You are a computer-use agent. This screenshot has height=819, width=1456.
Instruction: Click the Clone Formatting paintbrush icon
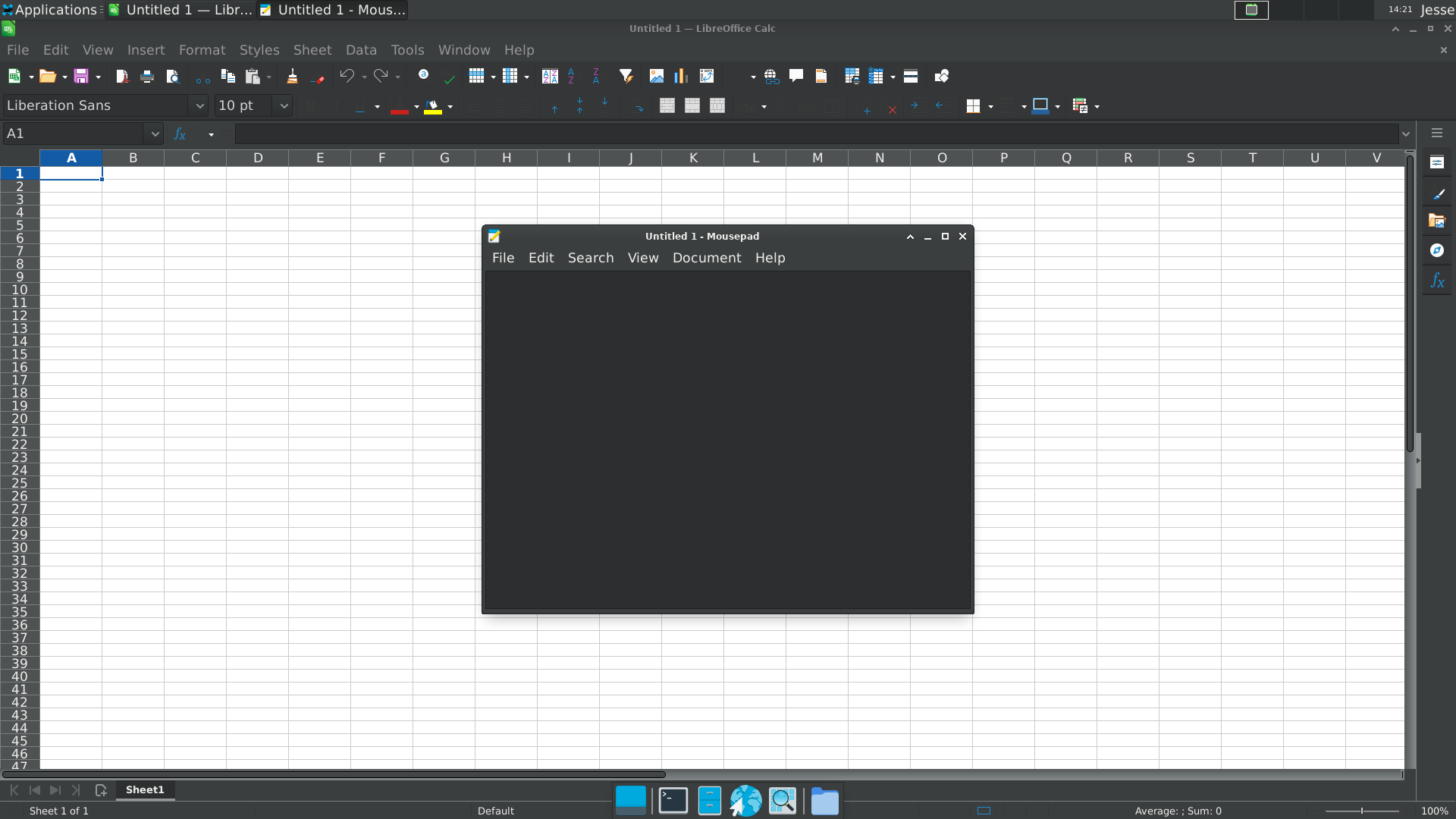pyautogui.click(x=292, y=76)
